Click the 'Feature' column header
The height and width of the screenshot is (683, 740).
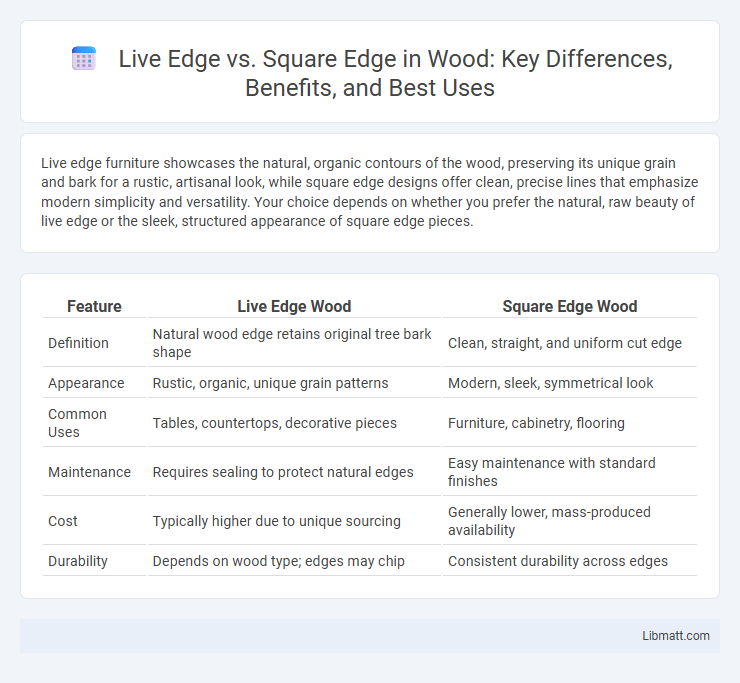click(x=94, y=306)
